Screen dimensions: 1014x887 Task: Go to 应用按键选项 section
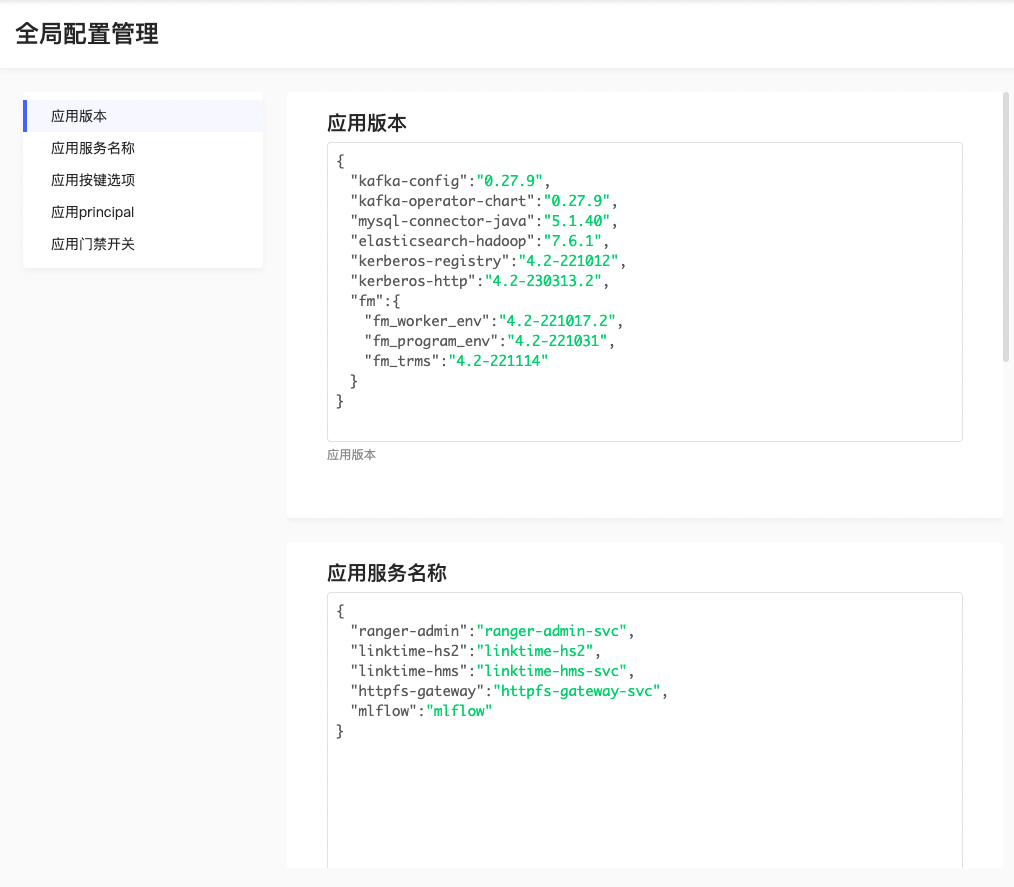coord(143,180)
